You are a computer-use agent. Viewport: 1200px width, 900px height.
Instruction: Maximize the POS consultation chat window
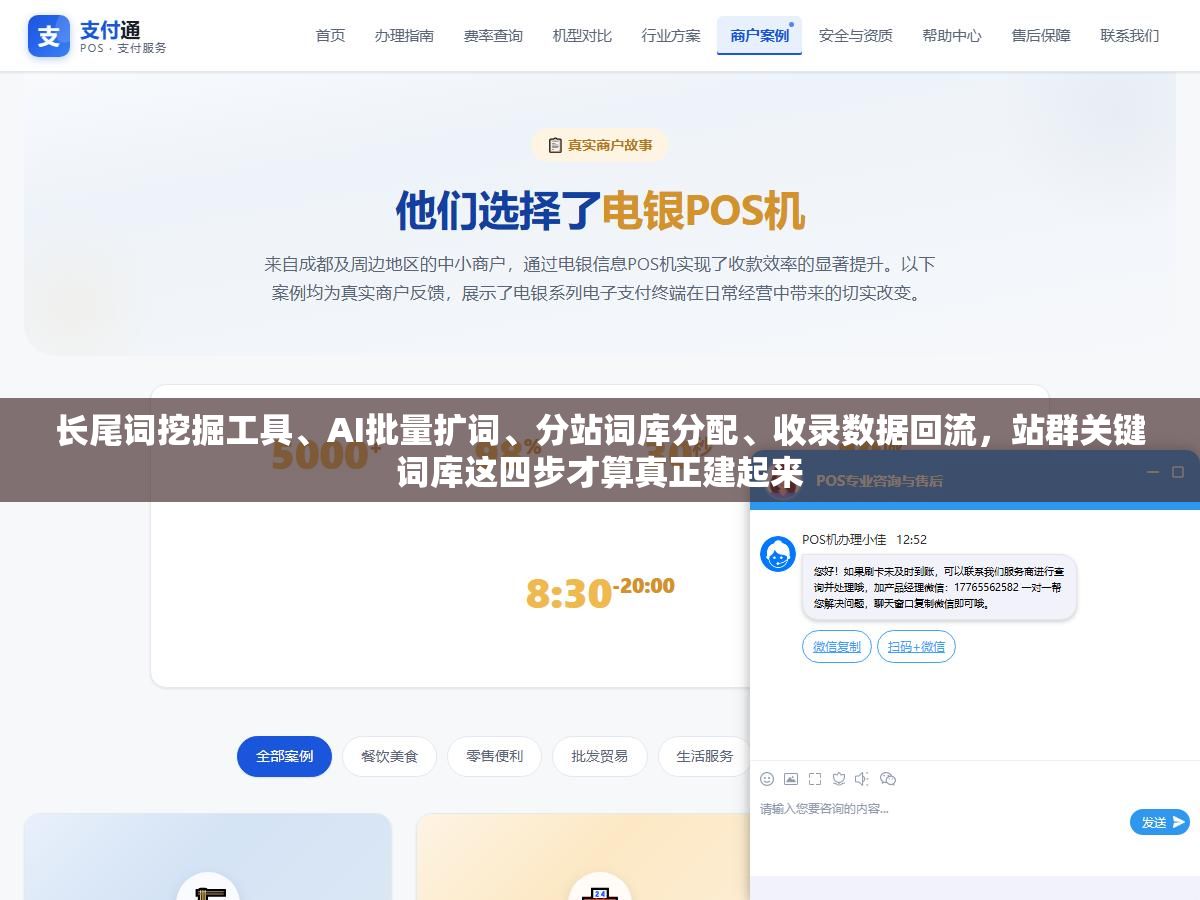[1177, 472]
